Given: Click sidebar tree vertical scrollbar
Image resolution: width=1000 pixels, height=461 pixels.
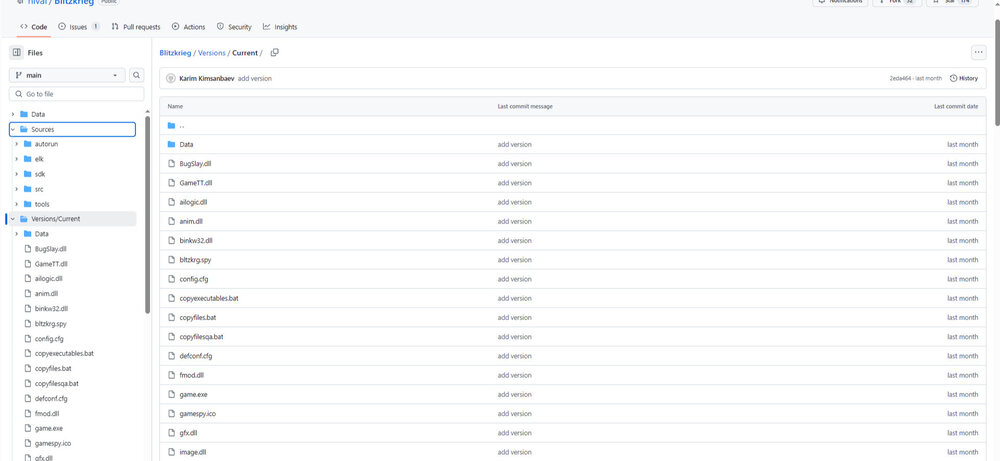Looking at the screenshot, I should pyautogui.click(x=148, y=215).
